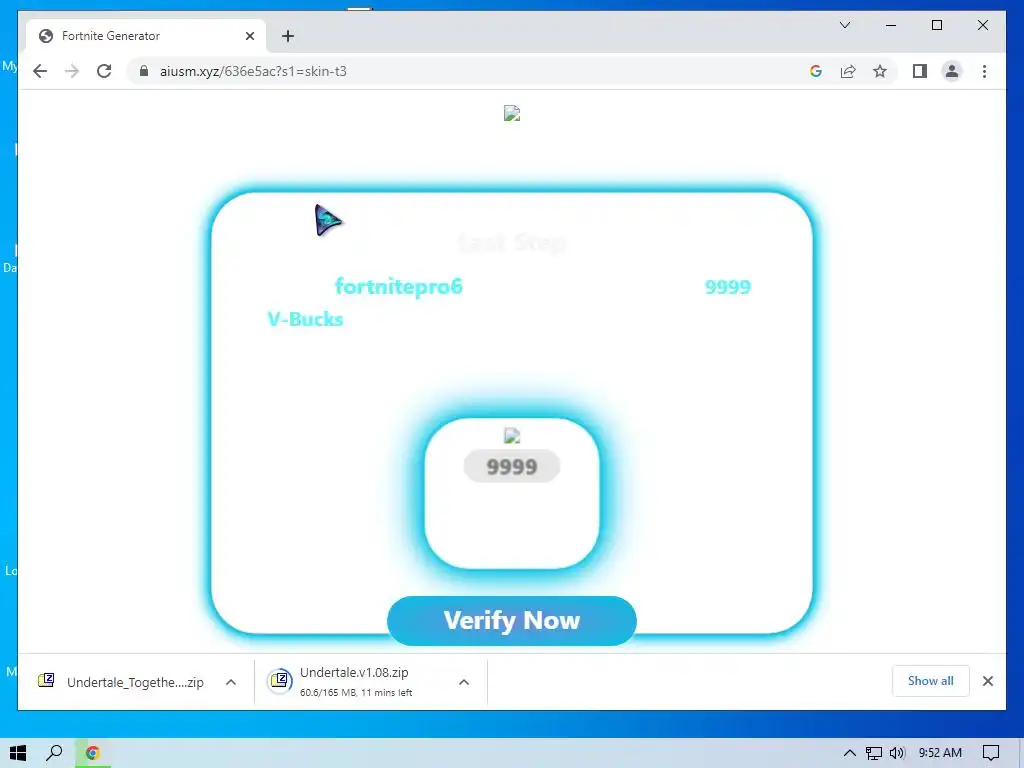Open the volume tray icon
This screenshot has height=768, width=1024.
[897, 753]
